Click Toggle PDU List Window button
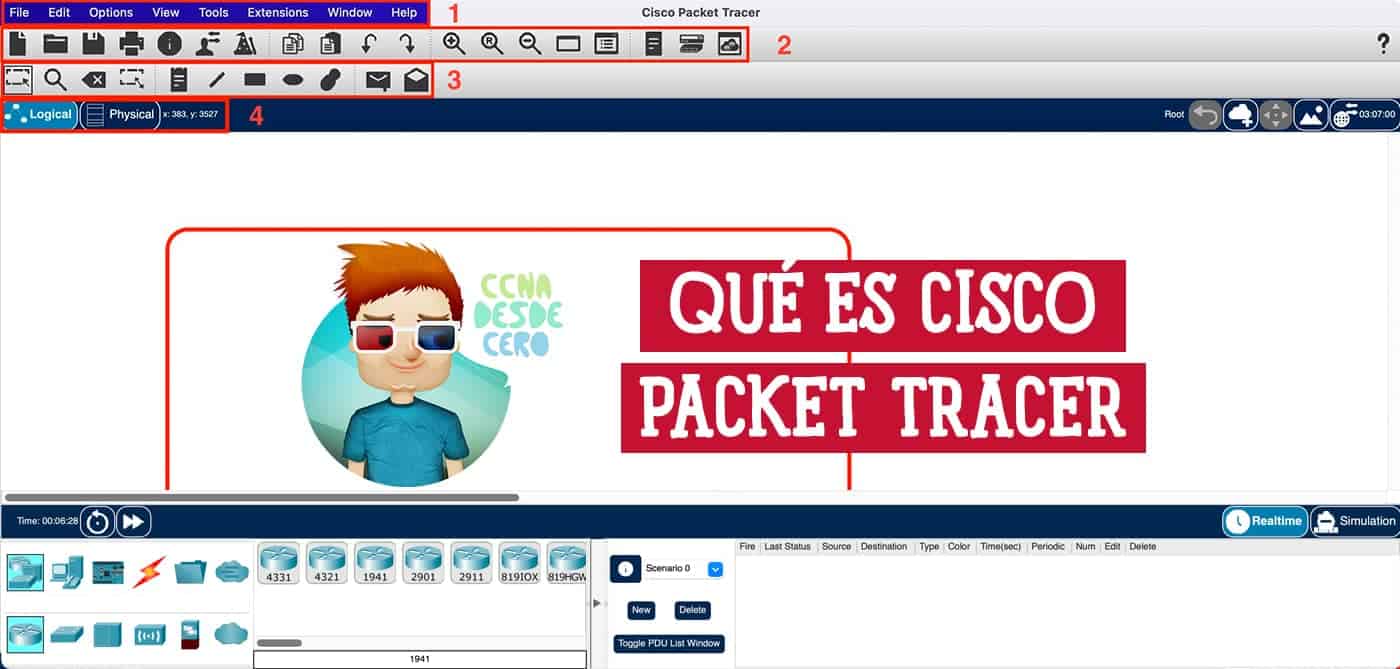This screenshot has width=1400, height=669. coord(669,643)
